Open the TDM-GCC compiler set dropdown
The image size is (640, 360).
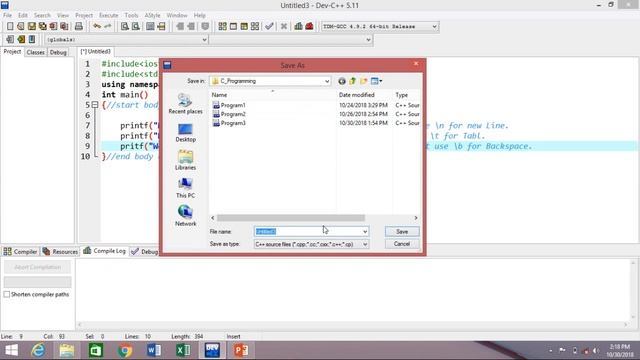tap(434, 27)
